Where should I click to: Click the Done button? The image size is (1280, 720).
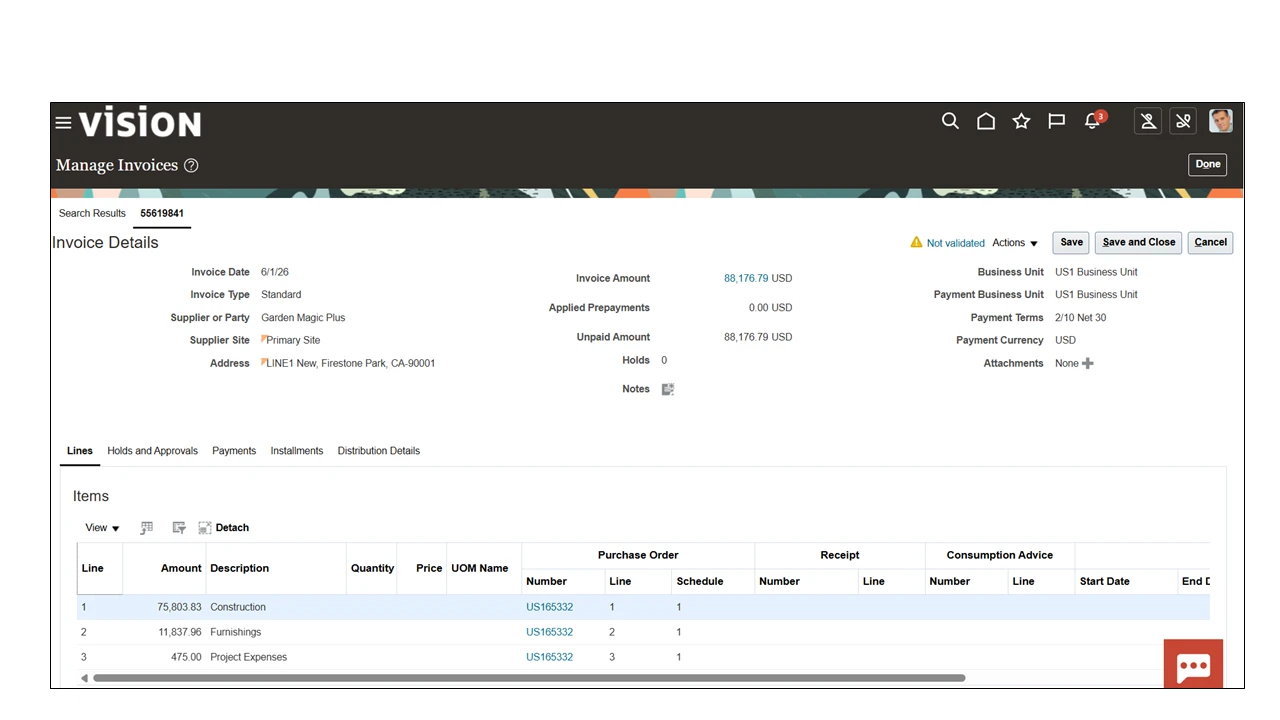coord(1207,164)
